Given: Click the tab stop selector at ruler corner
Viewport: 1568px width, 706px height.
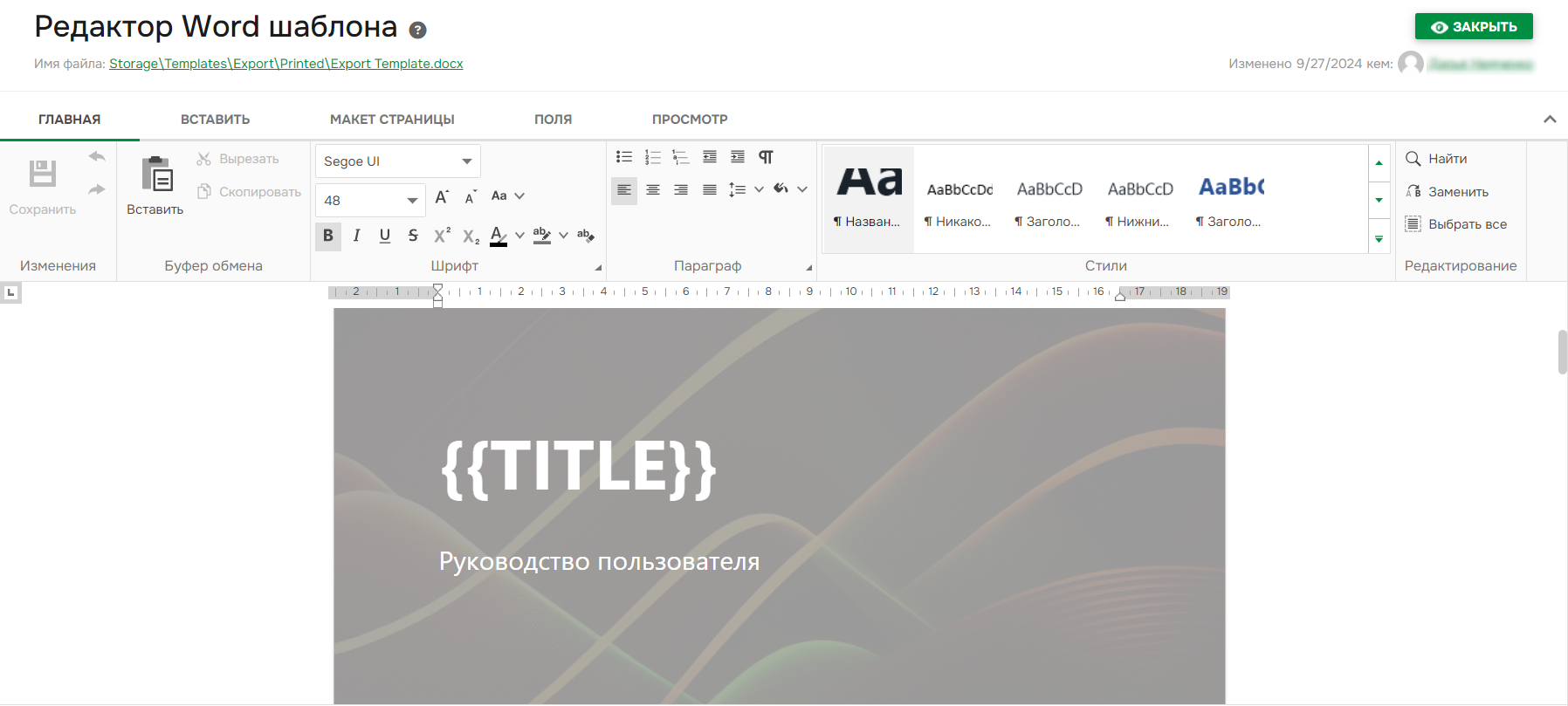Looking at the screenshot, I should pos(10,293).
